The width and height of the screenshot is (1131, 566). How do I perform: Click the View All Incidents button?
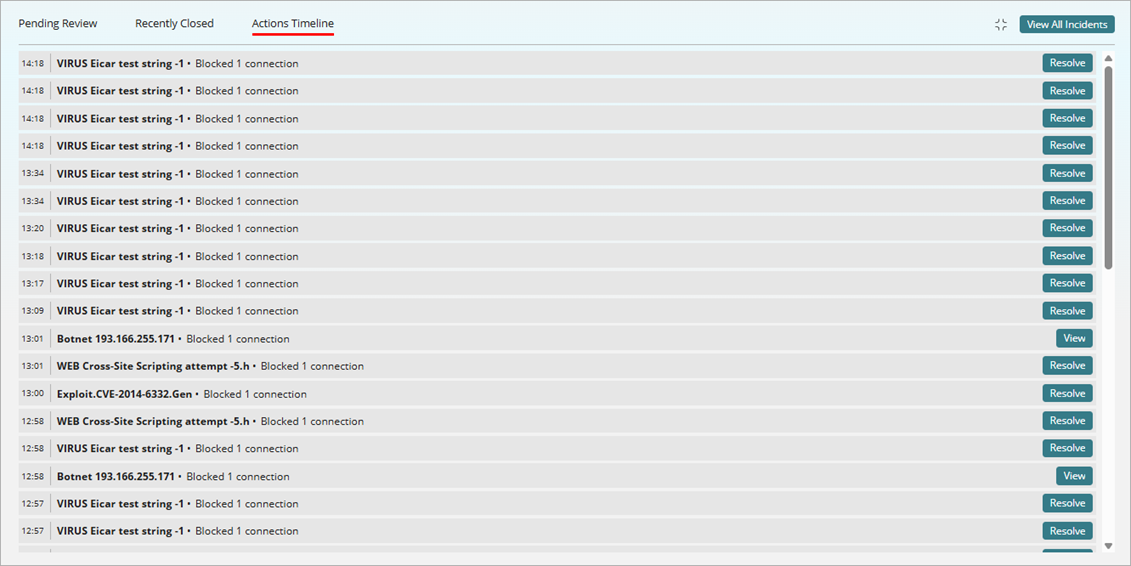[x=1067, y=25]
